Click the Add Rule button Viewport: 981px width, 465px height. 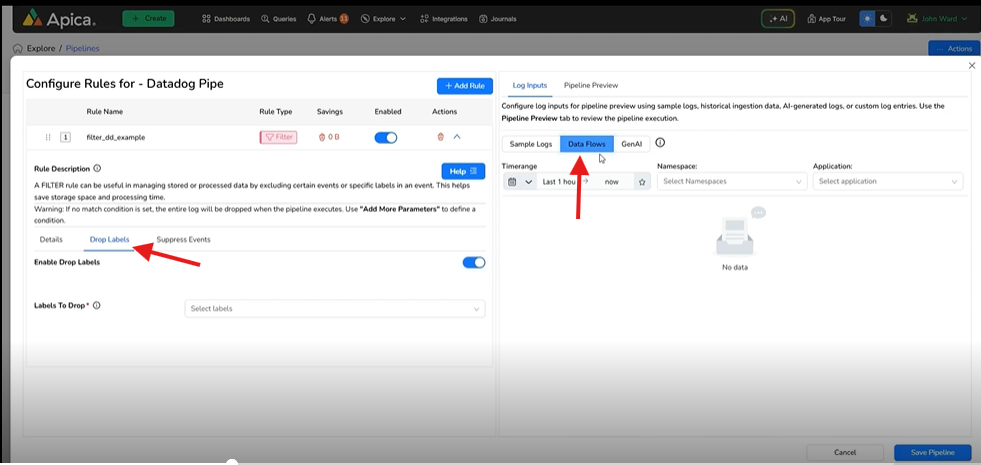[x=464, y=86]
